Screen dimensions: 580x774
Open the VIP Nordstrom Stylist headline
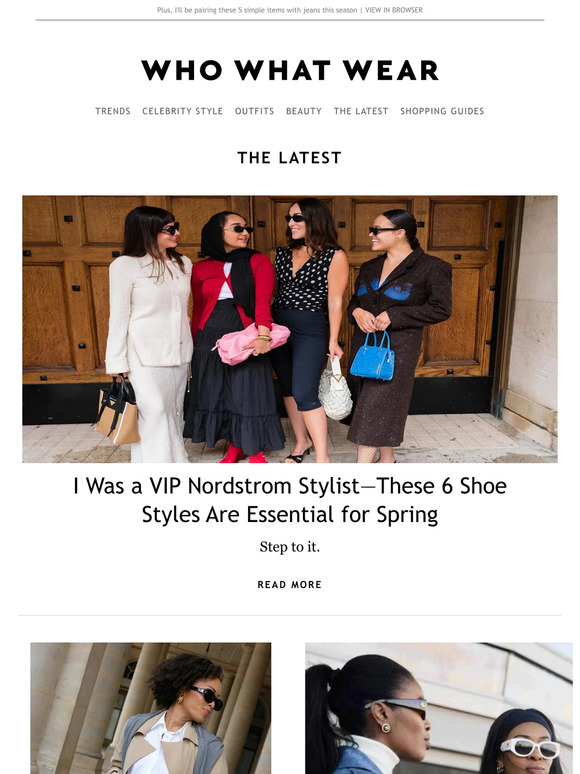pos(290,500)
